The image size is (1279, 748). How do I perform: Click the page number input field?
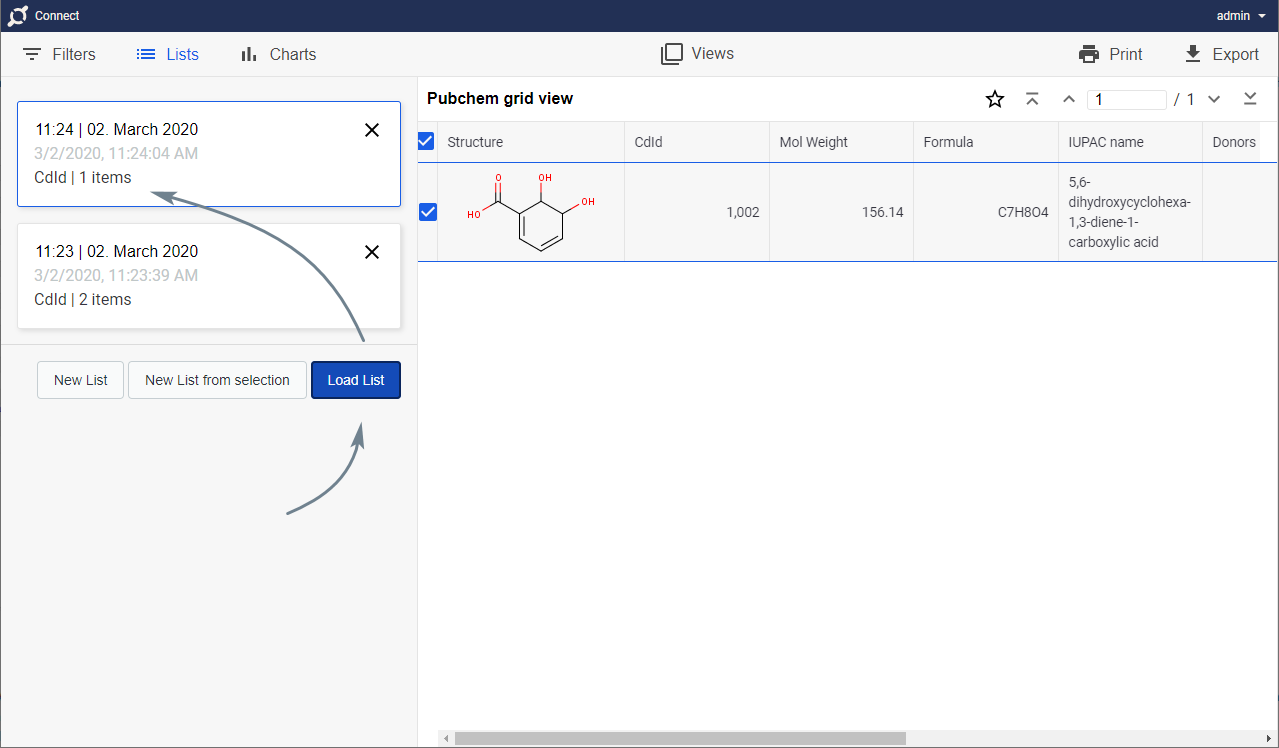[x=1127, y=100]
